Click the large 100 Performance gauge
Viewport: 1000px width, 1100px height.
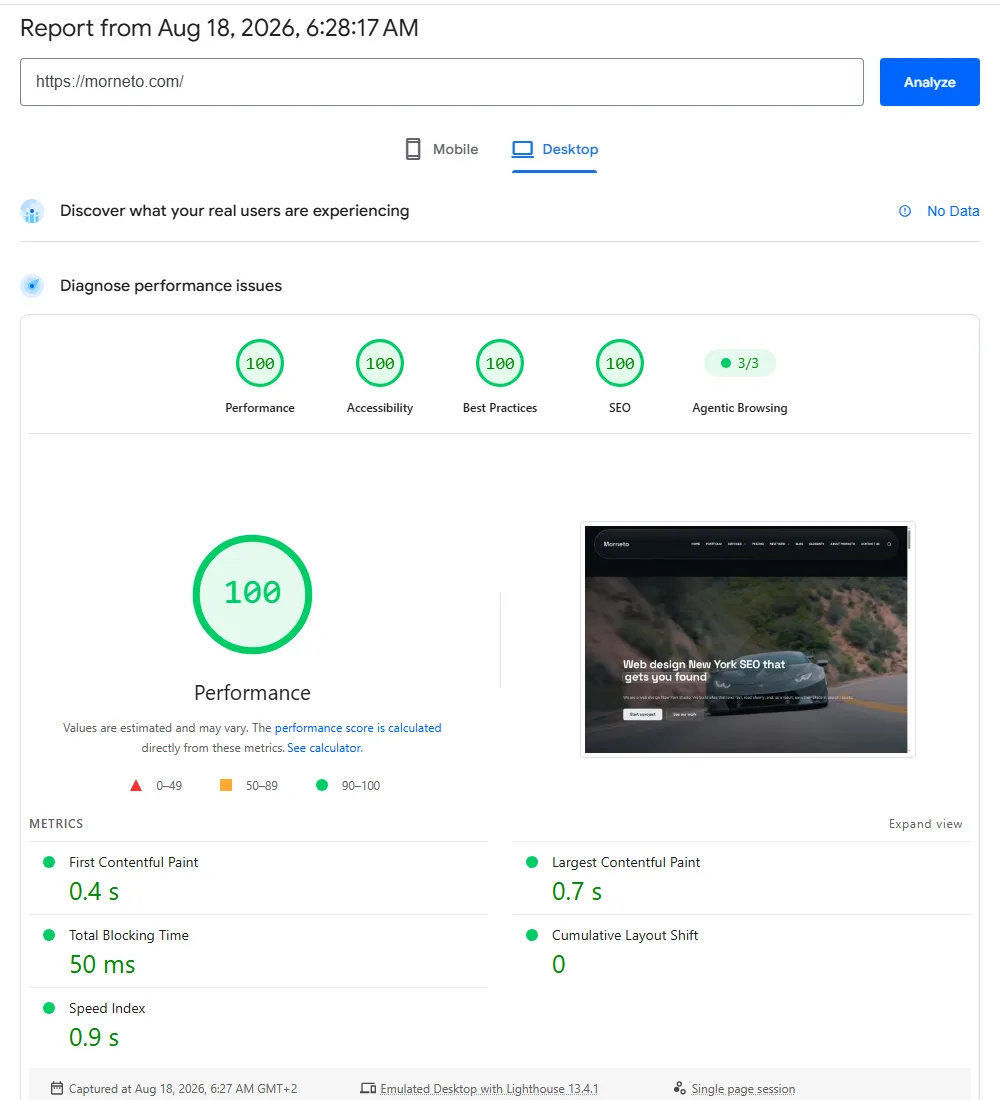click(x=253, y=594)
